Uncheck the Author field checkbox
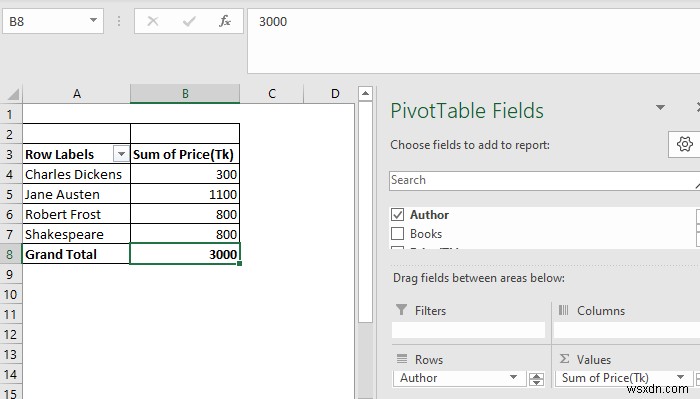700x399 pixels. (x=397, y=215)
